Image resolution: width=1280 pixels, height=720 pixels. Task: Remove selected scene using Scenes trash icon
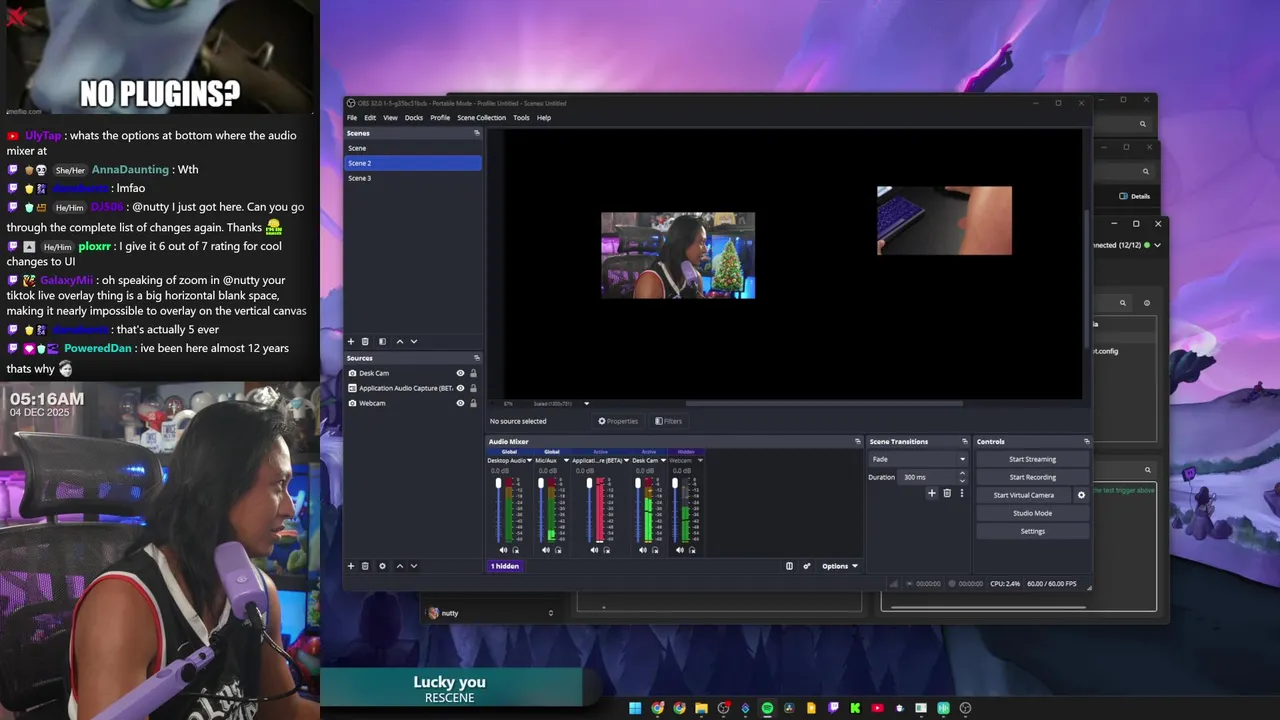click(365, 342)
